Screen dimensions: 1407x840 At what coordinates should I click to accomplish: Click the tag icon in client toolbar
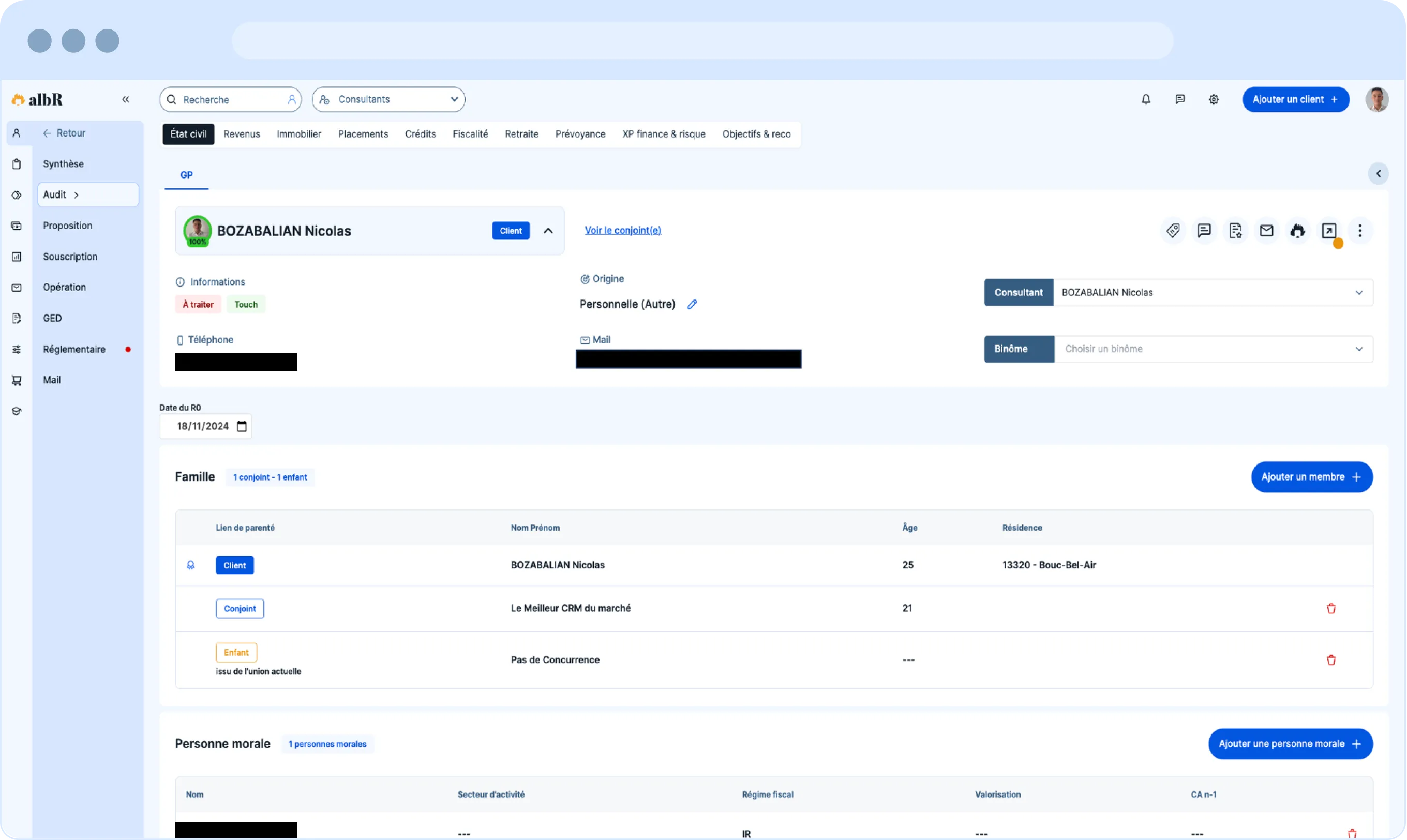1173,230
